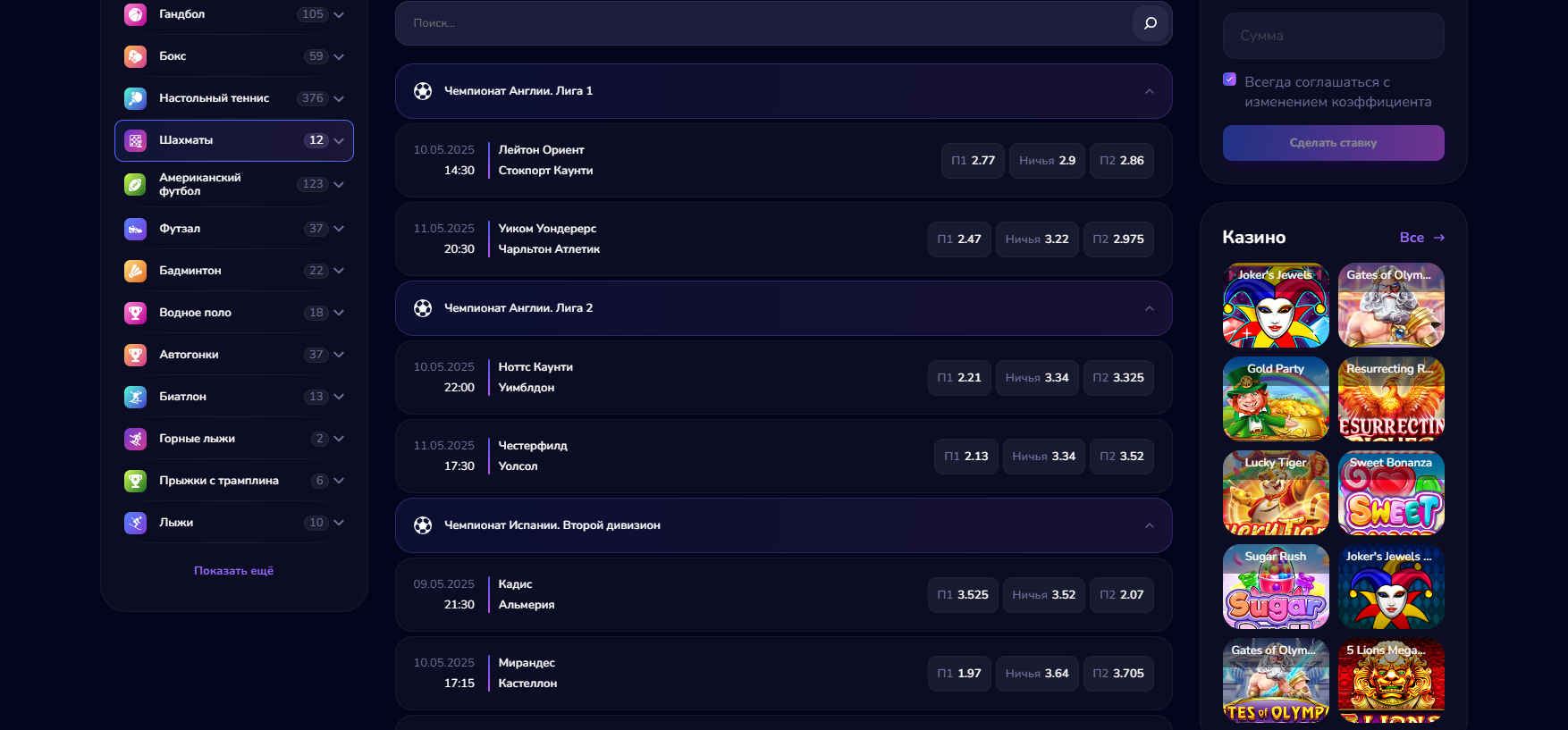Toggle always accept odds changes checkbox
Viewport: 1568px width, 730px height.
[1229, 80]
